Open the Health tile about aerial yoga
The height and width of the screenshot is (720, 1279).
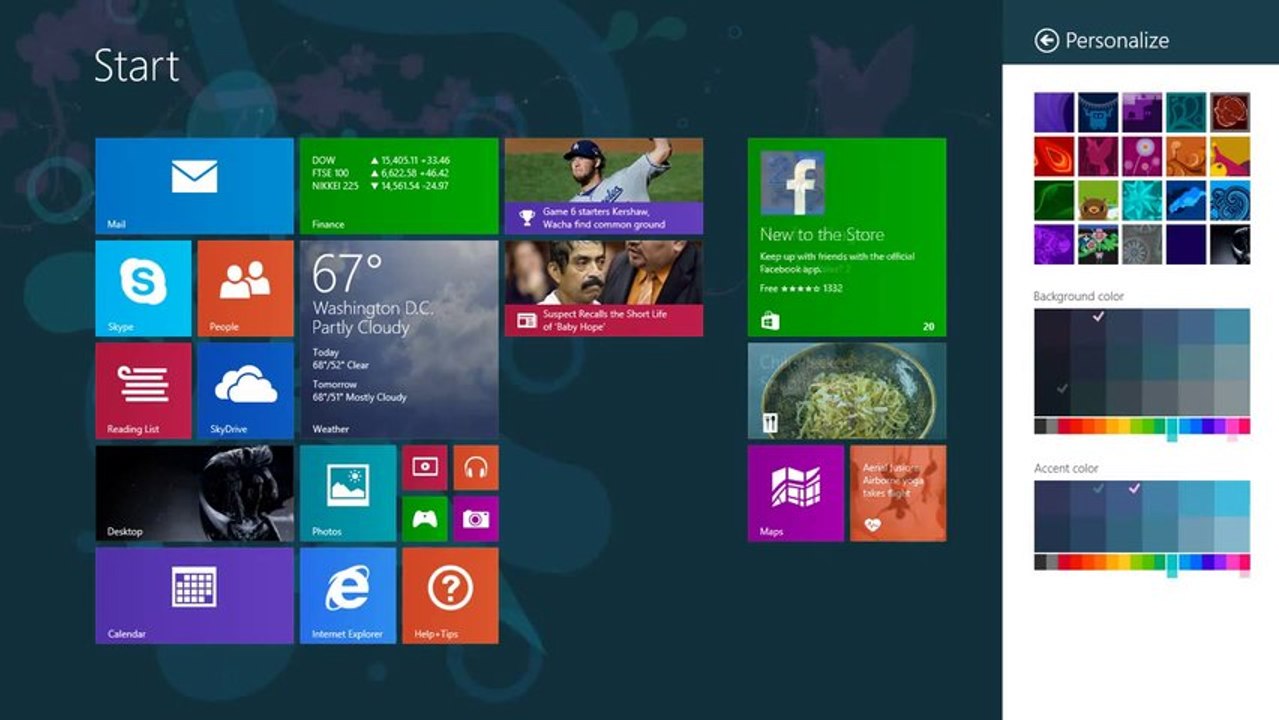898,493
